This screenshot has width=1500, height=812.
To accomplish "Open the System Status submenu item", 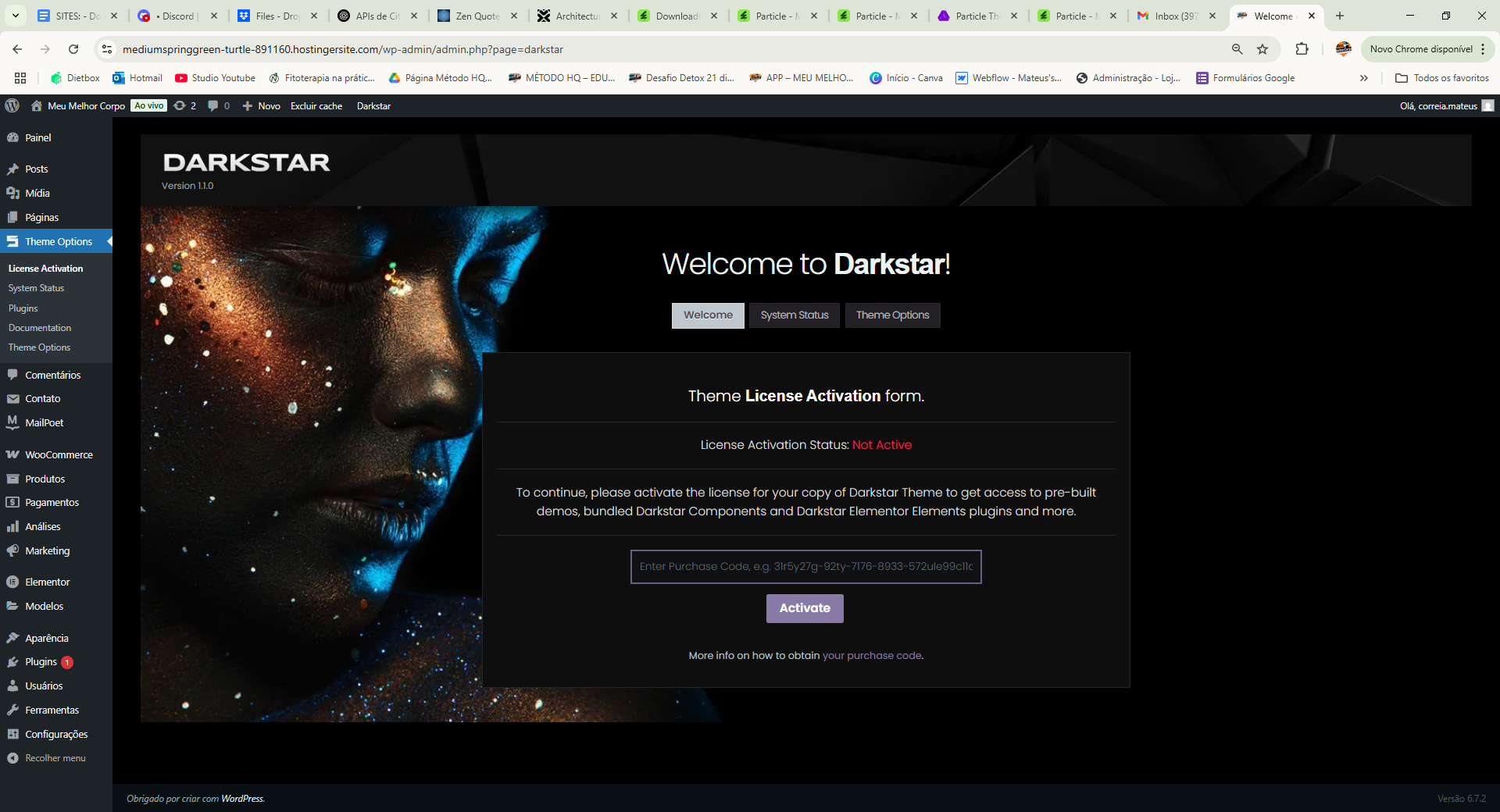I will click(36, 288).
